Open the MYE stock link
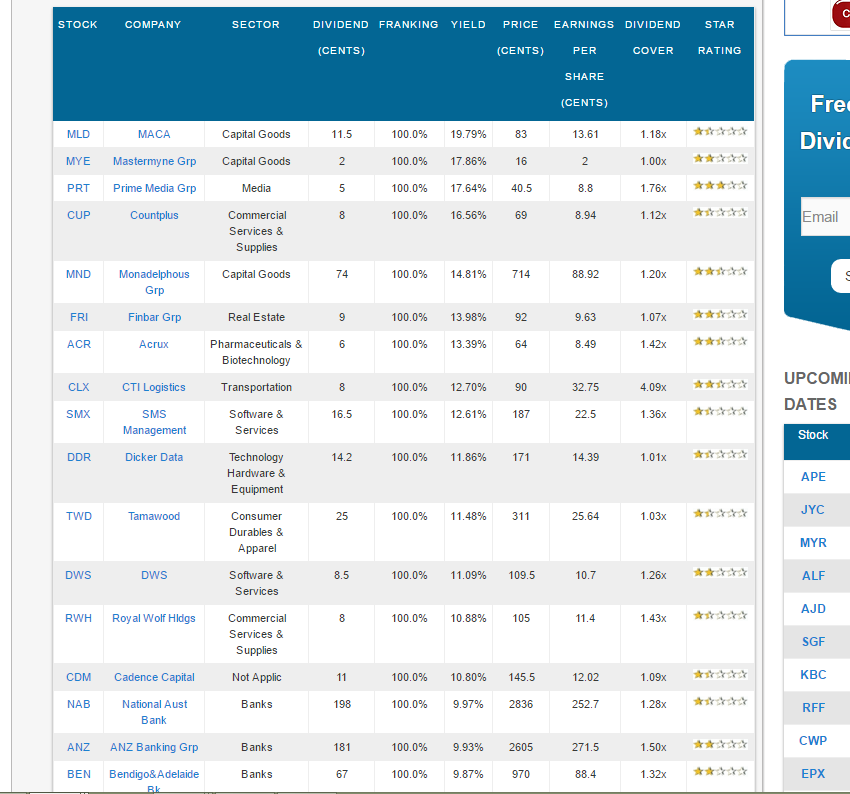The width and height of the screenshot is (850, 794). tap(78, 162)
